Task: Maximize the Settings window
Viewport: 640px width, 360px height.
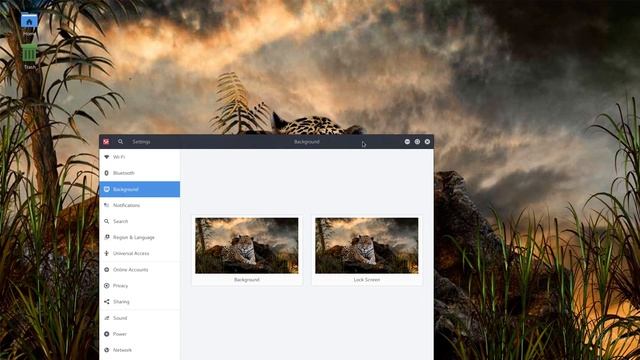Action: coord(417,142)
